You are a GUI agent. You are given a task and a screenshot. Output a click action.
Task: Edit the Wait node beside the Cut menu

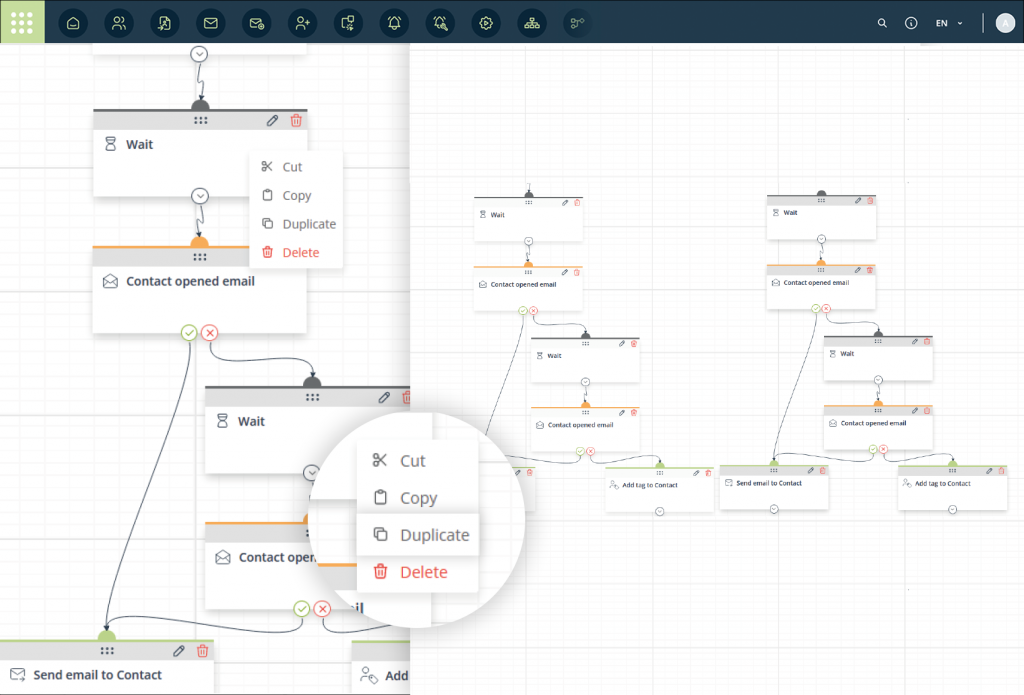[272, 120]
